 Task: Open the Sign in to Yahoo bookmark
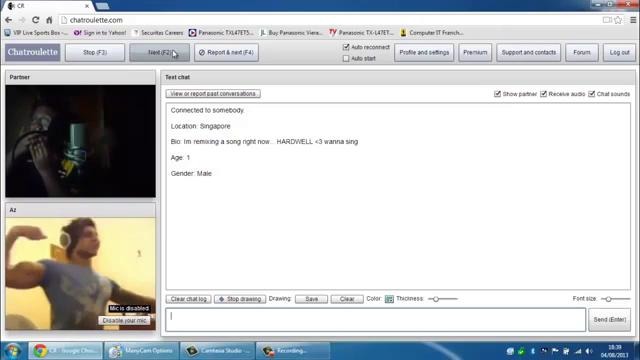pos(100,33)
